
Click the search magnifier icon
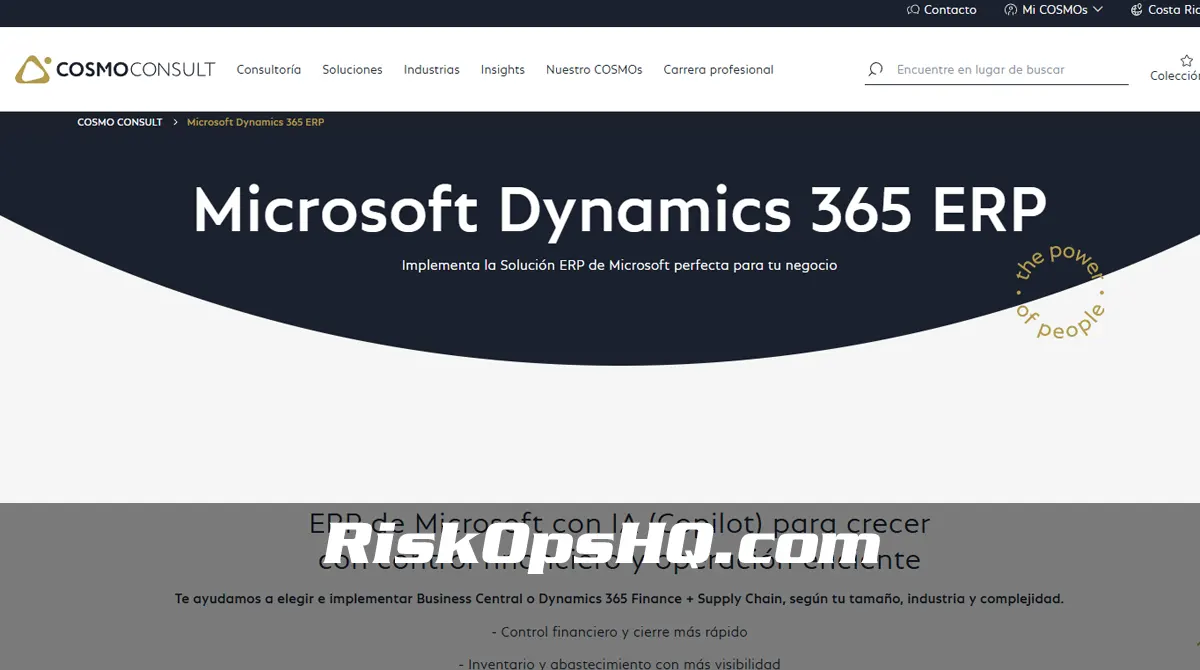[876, 70]
